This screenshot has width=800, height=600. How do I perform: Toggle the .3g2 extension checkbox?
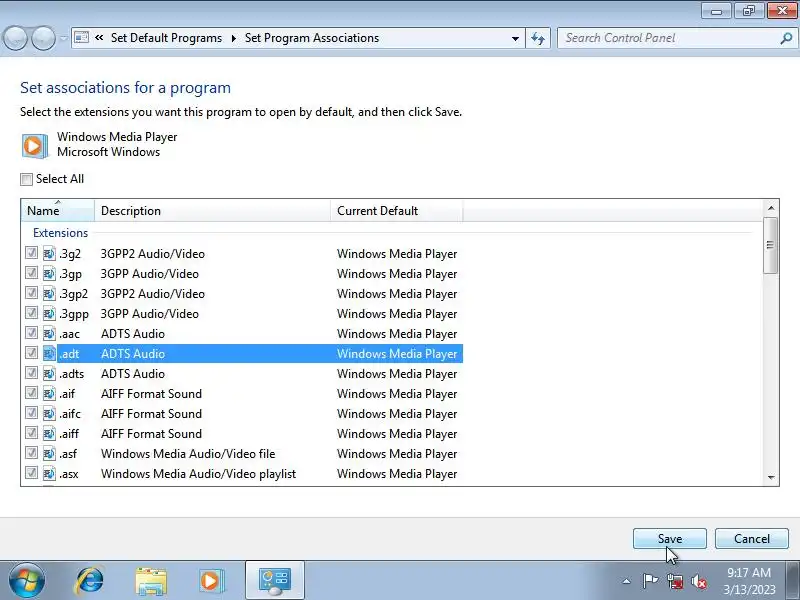point(32,253)
